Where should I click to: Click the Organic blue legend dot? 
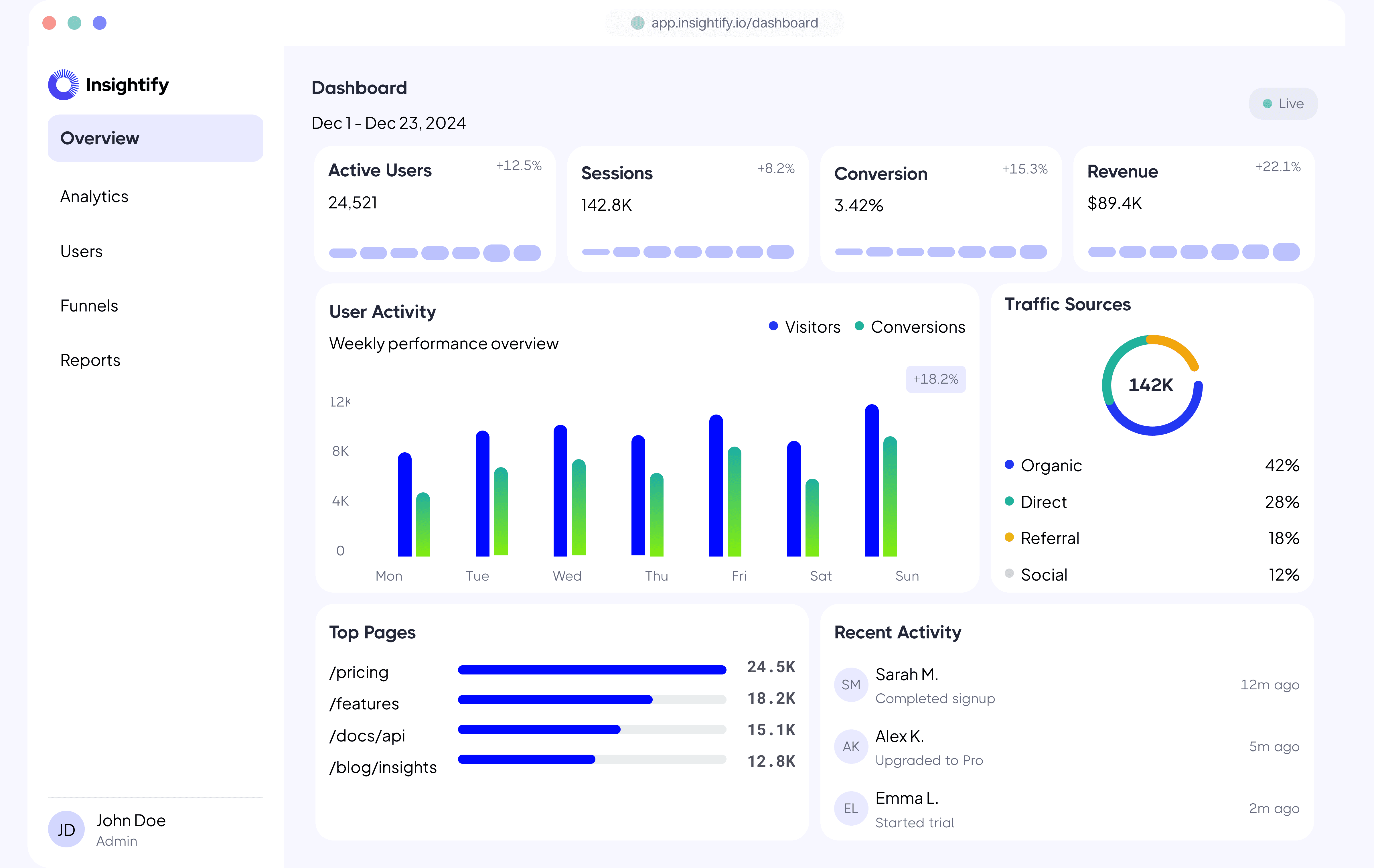point(1009,465)
